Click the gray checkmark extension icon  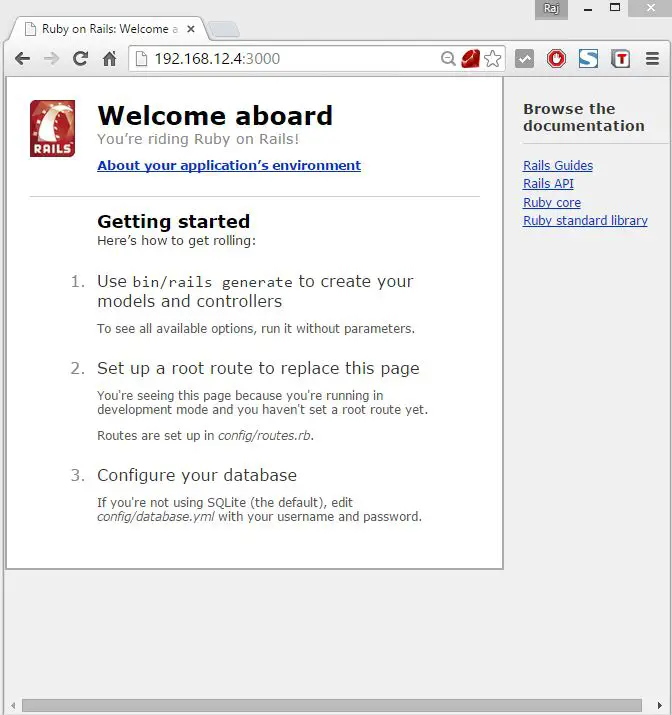click(524, 59)
